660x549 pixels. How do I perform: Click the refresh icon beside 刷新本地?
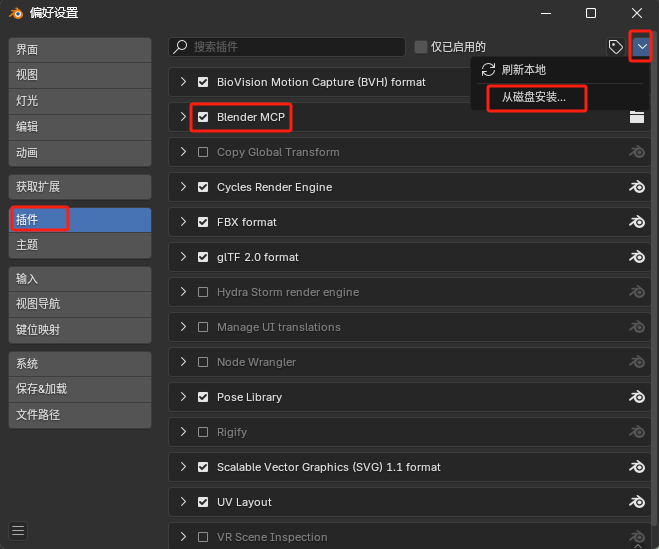point(488,69)
